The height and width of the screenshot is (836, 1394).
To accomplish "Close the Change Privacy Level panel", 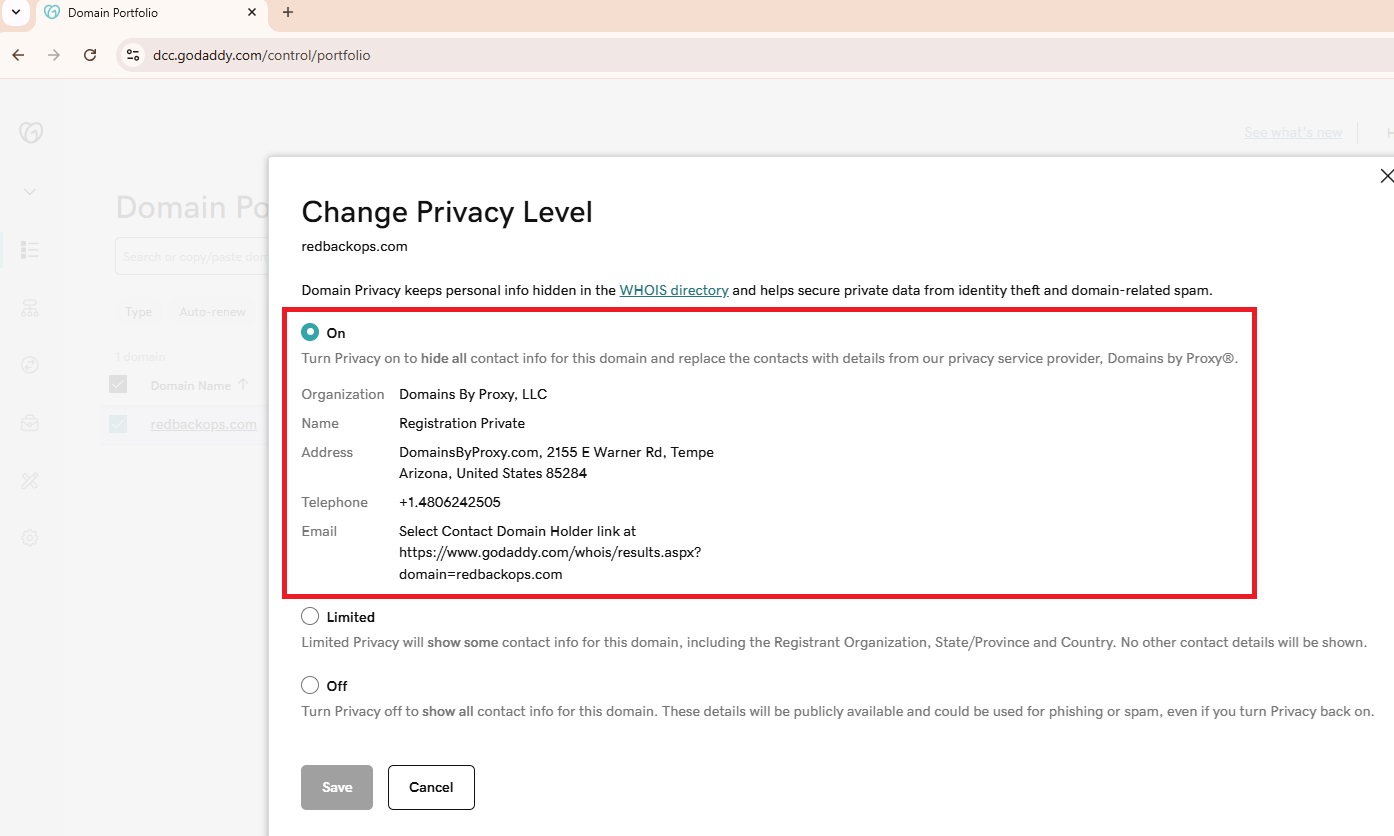I will coord(1386,176).
